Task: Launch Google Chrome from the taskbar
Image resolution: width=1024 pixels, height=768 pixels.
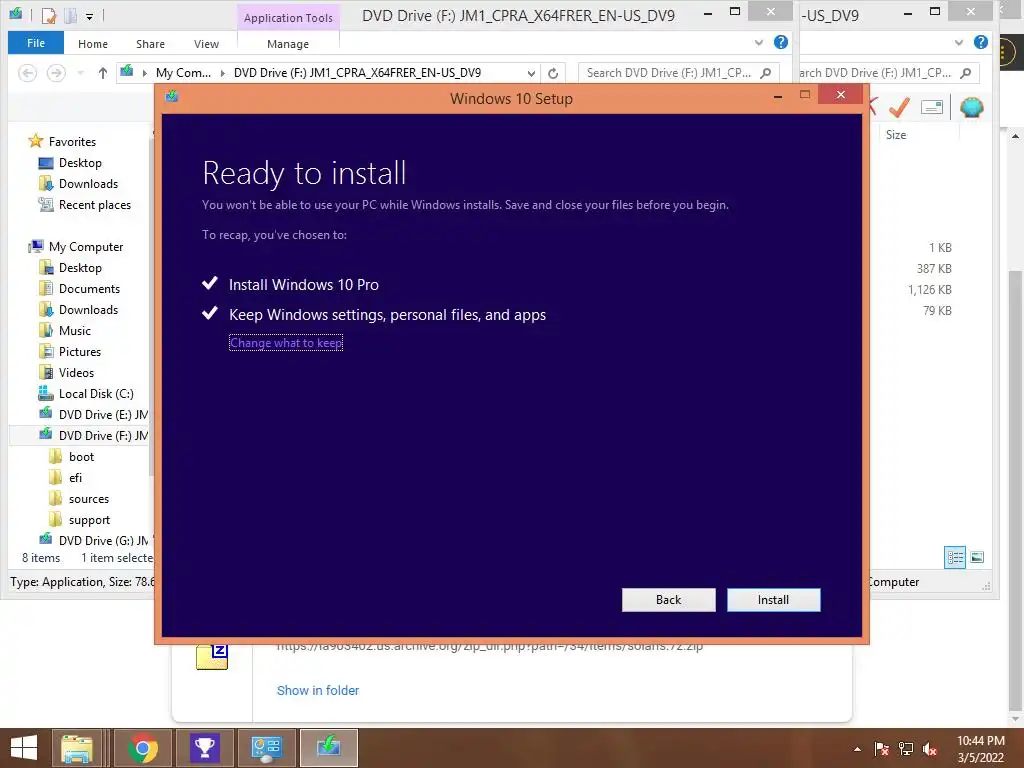Action: (143, 748)
